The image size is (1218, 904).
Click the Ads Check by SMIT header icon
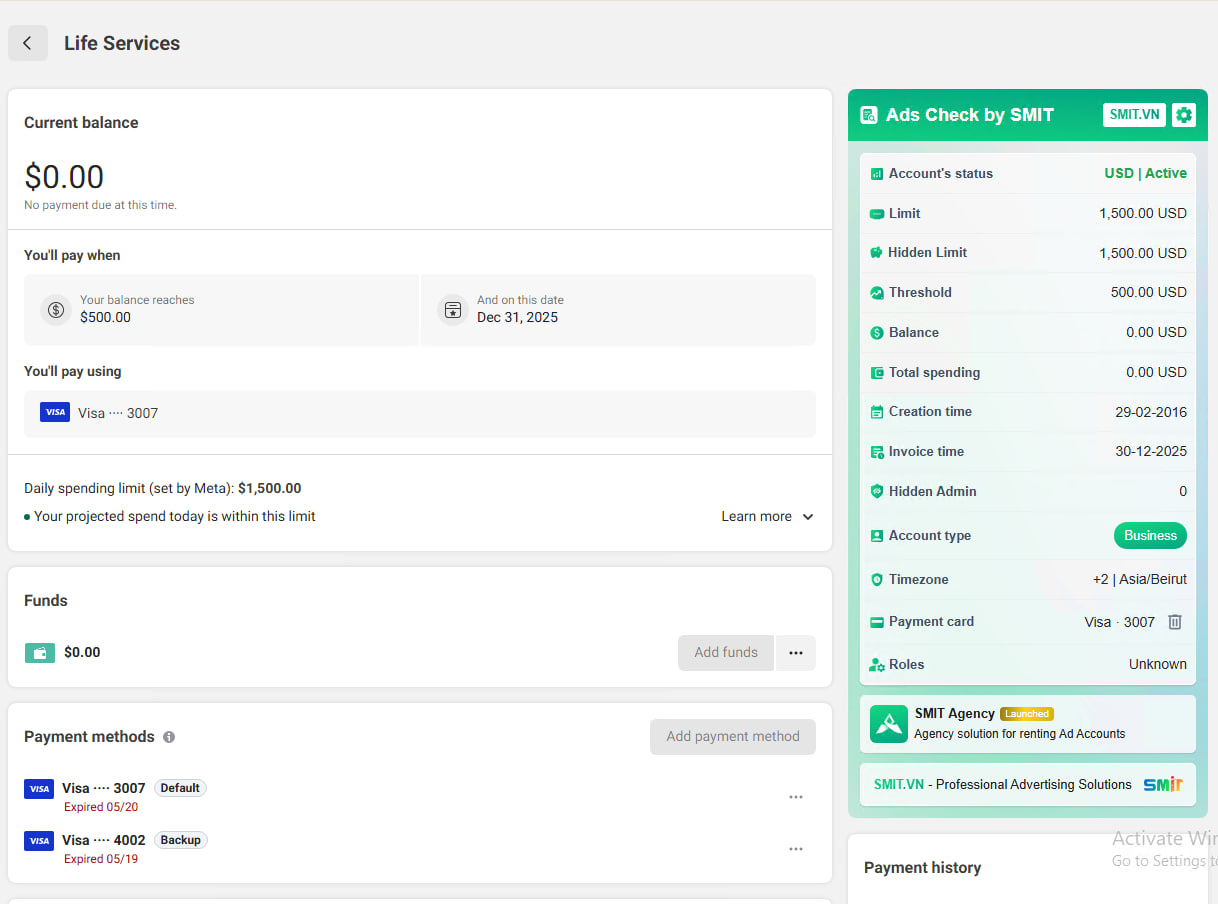click(x=869, y=115)
